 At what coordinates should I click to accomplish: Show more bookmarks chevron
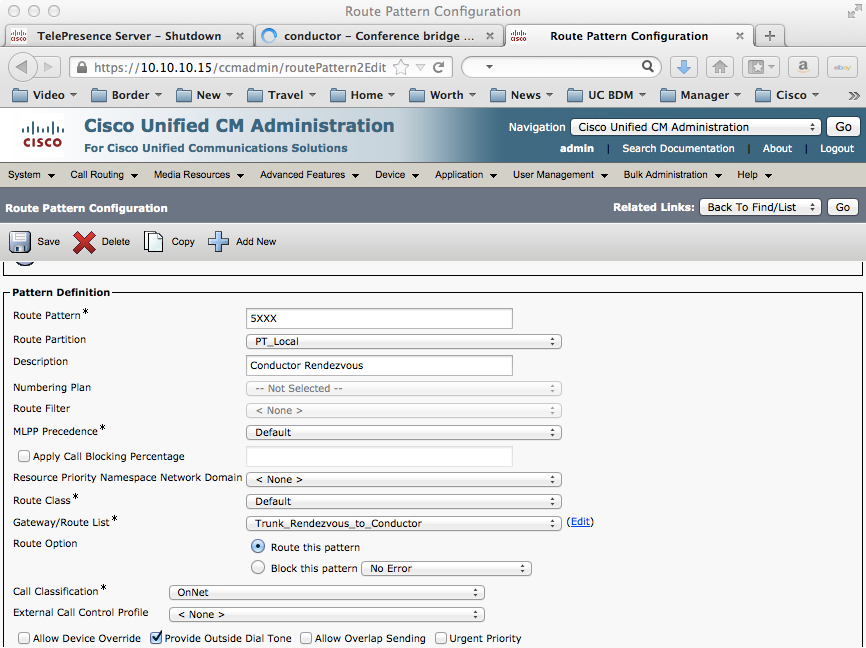tap(854, 96)
